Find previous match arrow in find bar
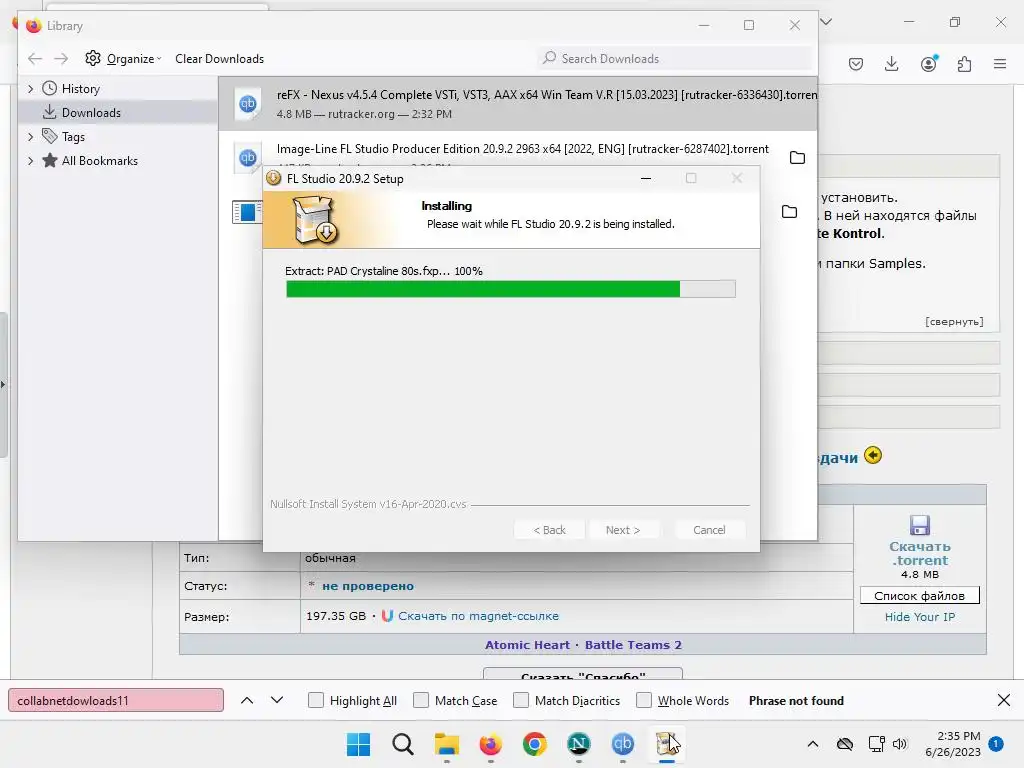Viewport: 1024px width, 768px height. [247, 701]
